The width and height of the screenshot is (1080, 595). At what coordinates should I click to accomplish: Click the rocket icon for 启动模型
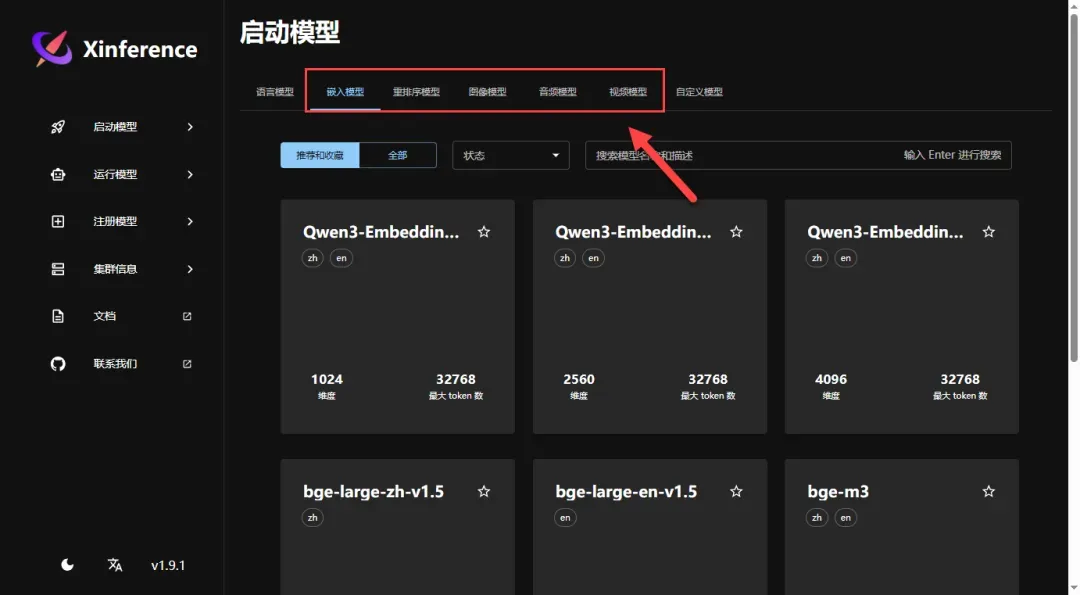point(58,127)
